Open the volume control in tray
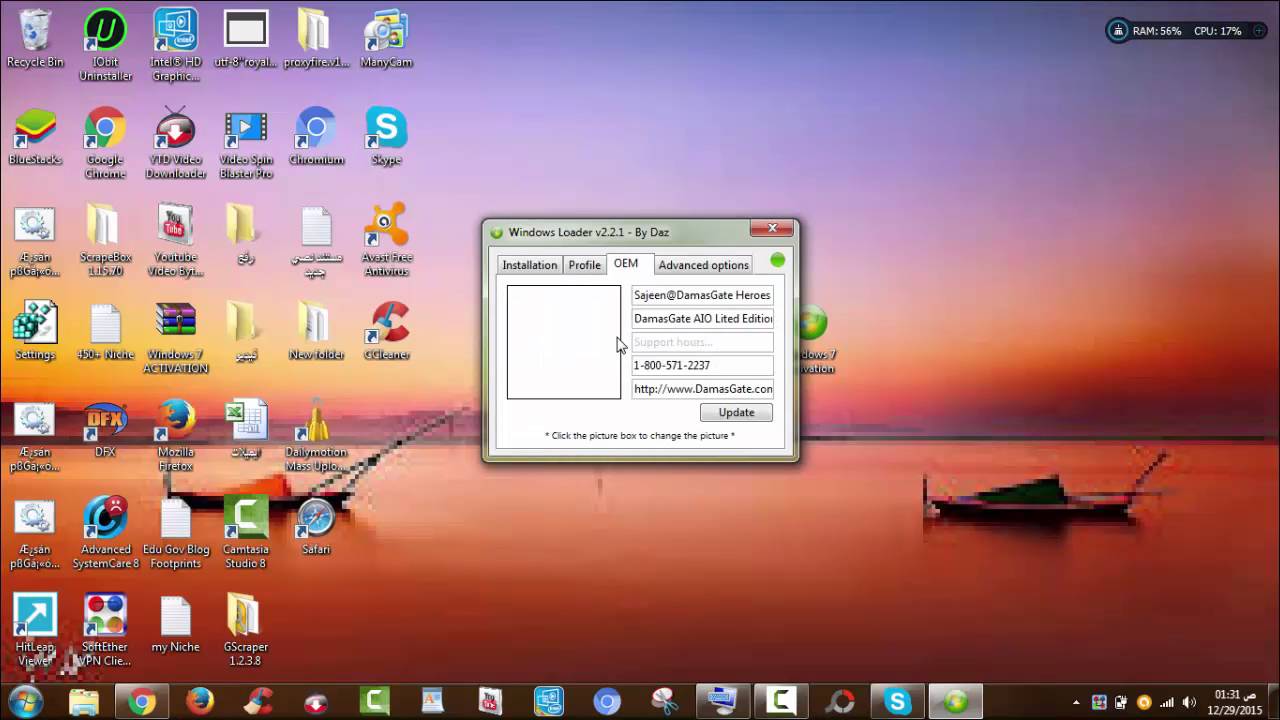Screen dimensions: 1280x720 click(x=1188, y=702)
